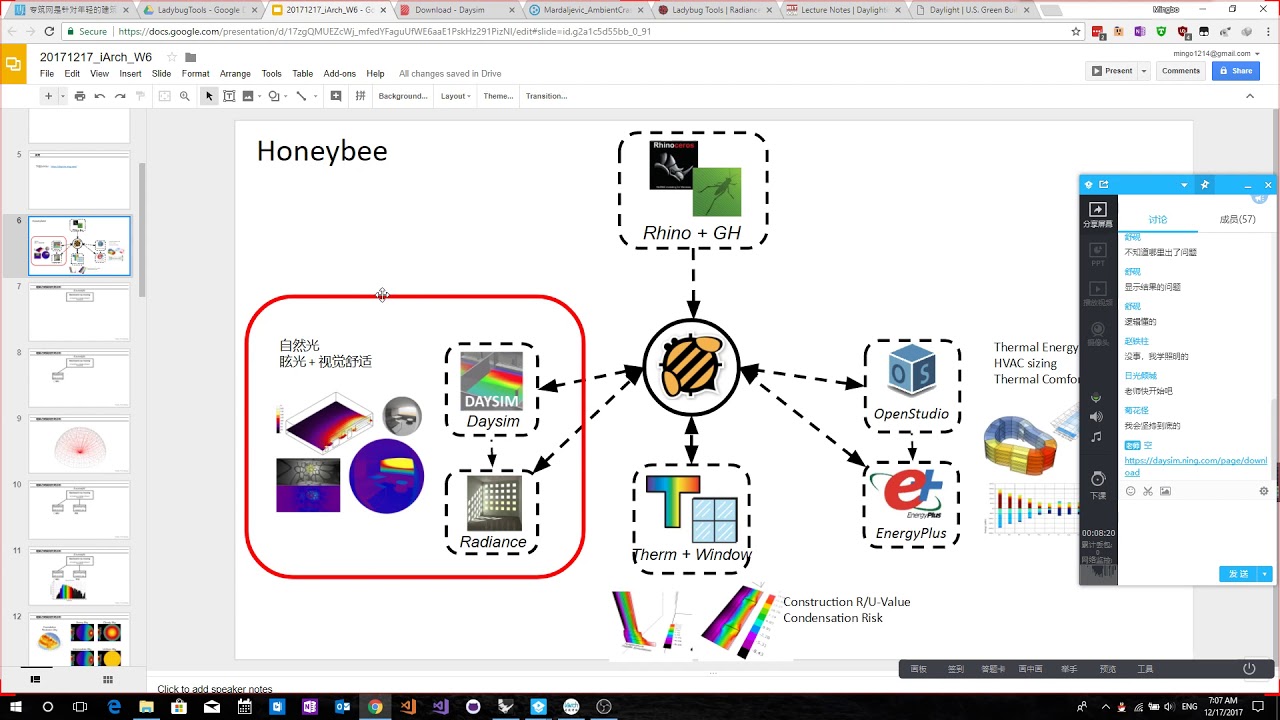Image resolution: width=1280 pixels, height=720 pixels.
Task: Move presentation using the folder icon
Action: (191, 57)
